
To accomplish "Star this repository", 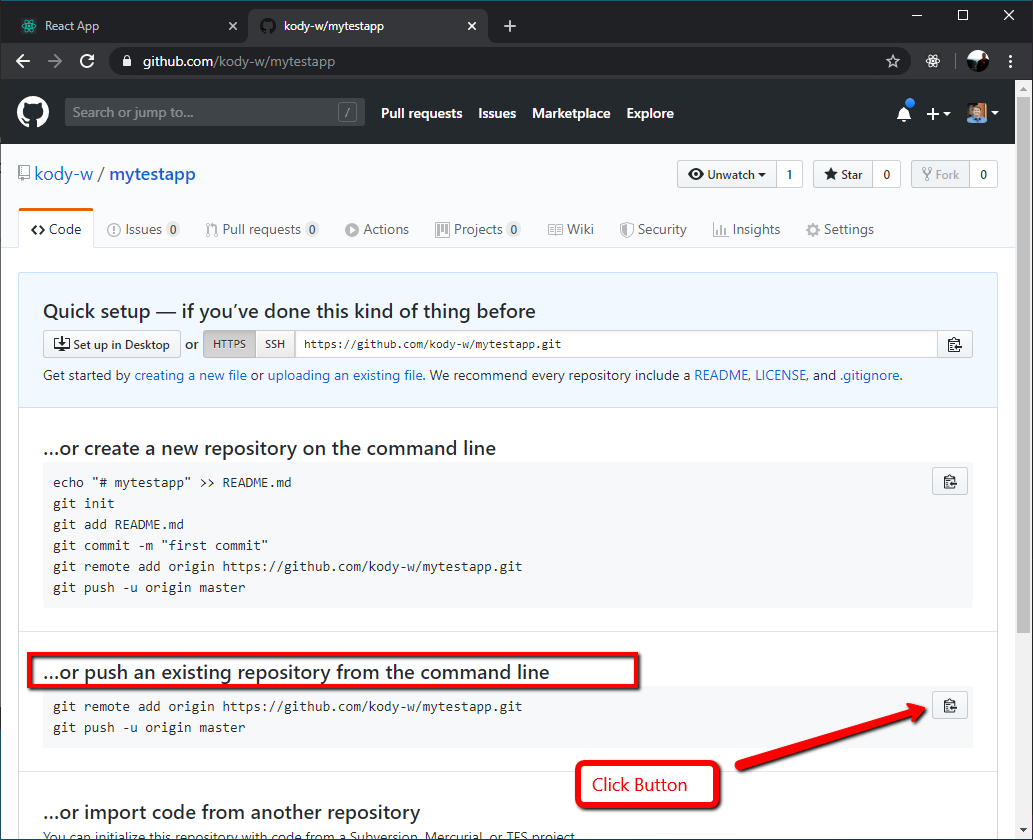I will coord(843,175).
